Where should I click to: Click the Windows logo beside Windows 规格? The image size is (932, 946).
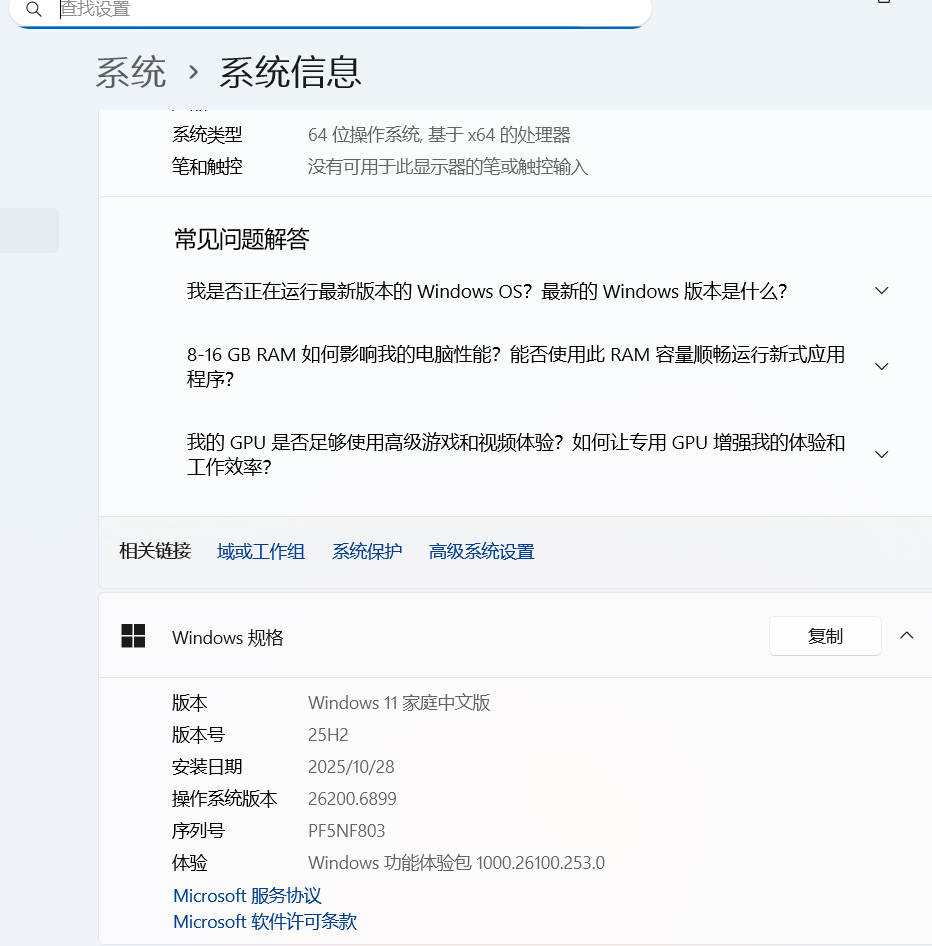(132, 636)
